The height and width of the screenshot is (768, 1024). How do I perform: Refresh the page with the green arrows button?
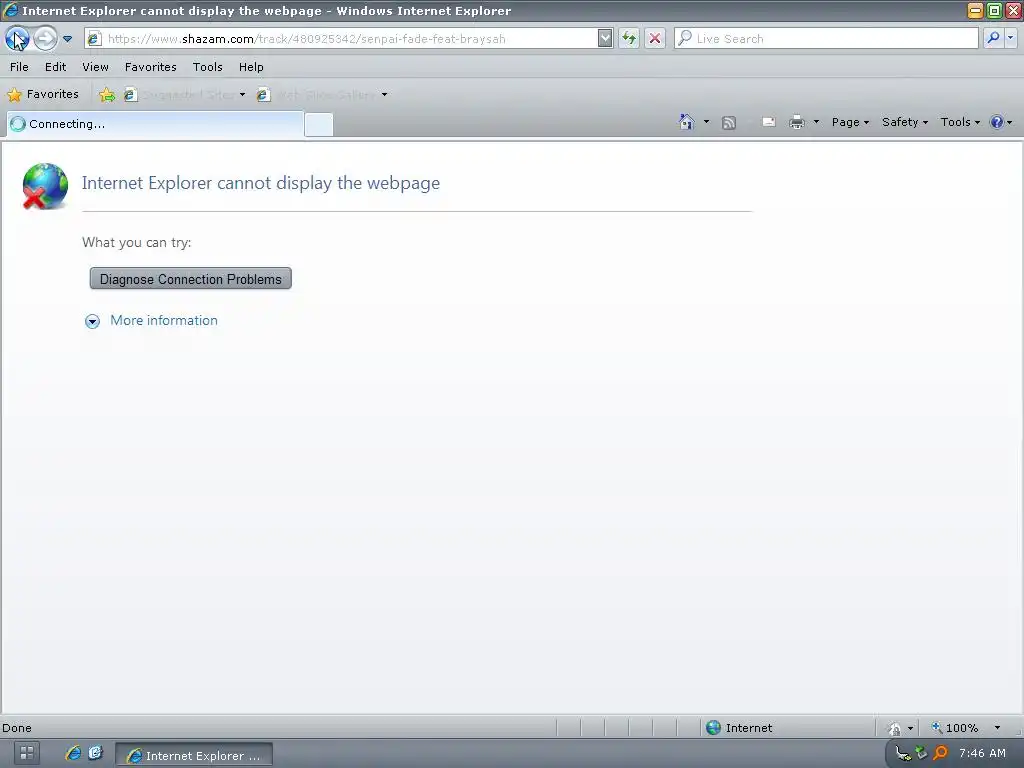tap(629, 39)
